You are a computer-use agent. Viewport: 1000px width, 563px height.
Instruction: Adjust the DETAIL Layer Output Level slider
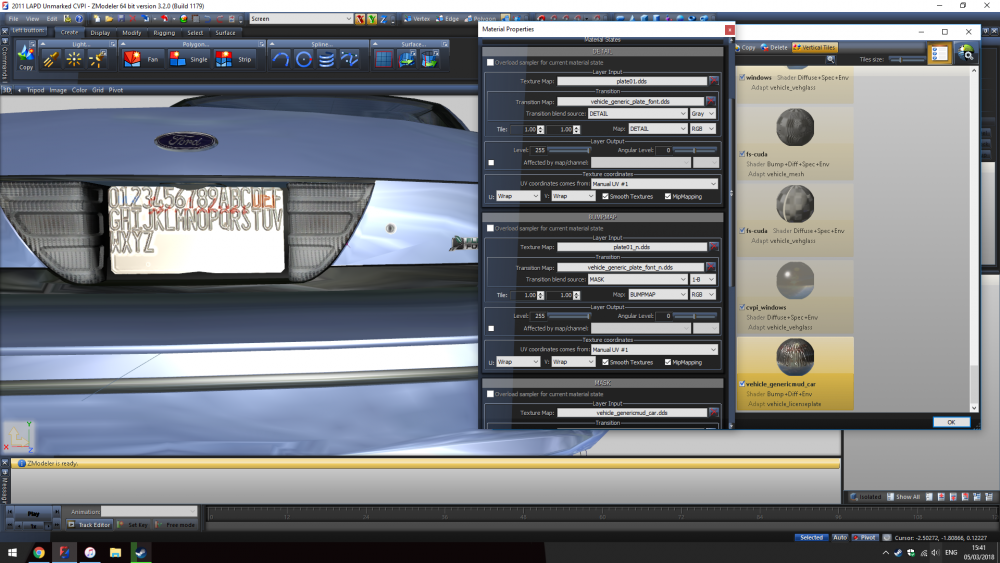point(570,150)
